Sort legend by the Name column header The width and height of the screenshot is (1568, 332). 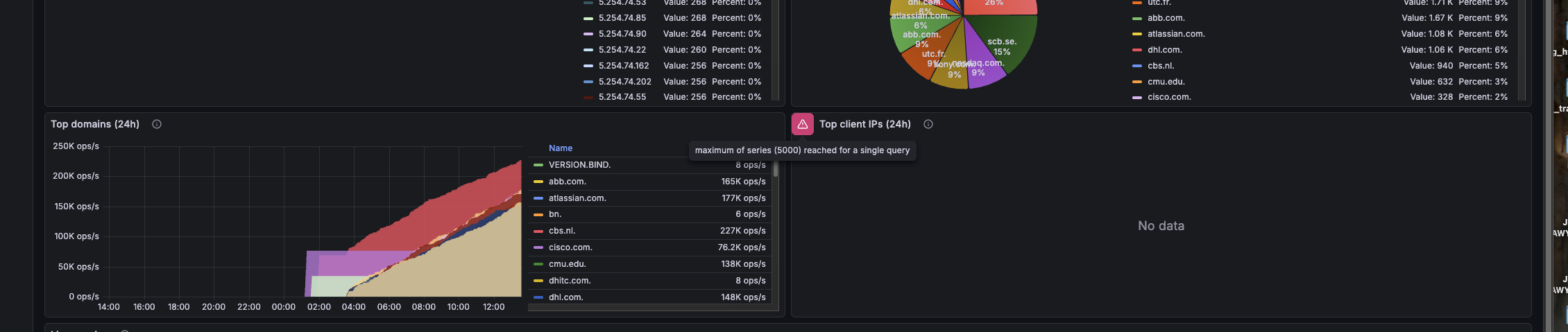pos(561,148)
